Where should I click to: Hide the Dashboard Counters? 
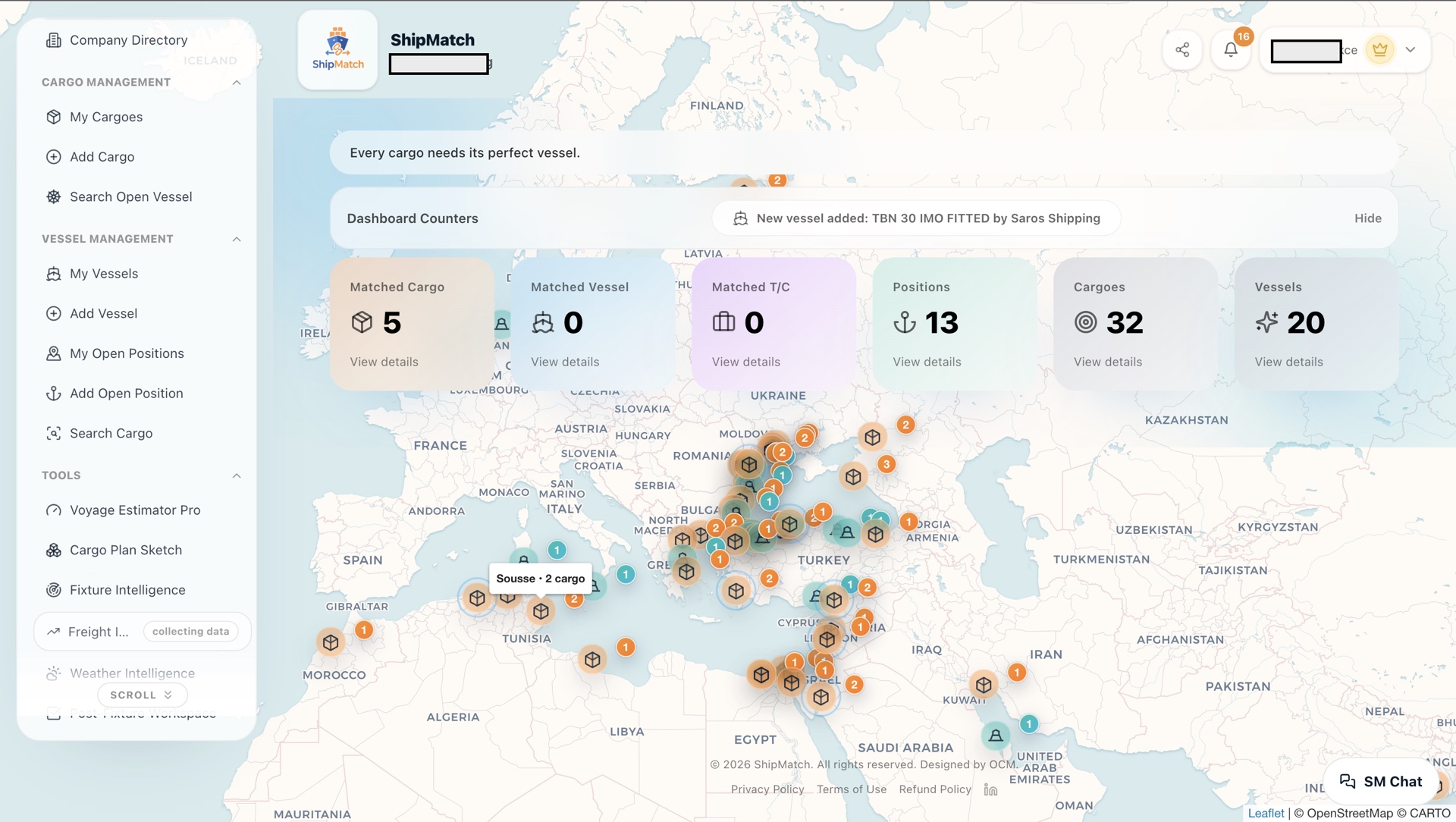(x=1367, y=218)
